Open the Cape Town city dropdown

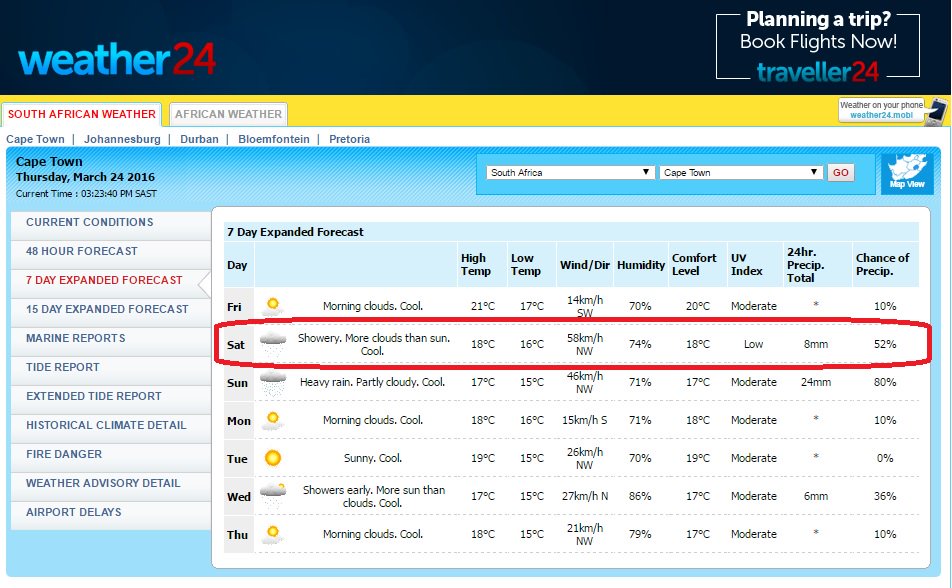point(741,173)
